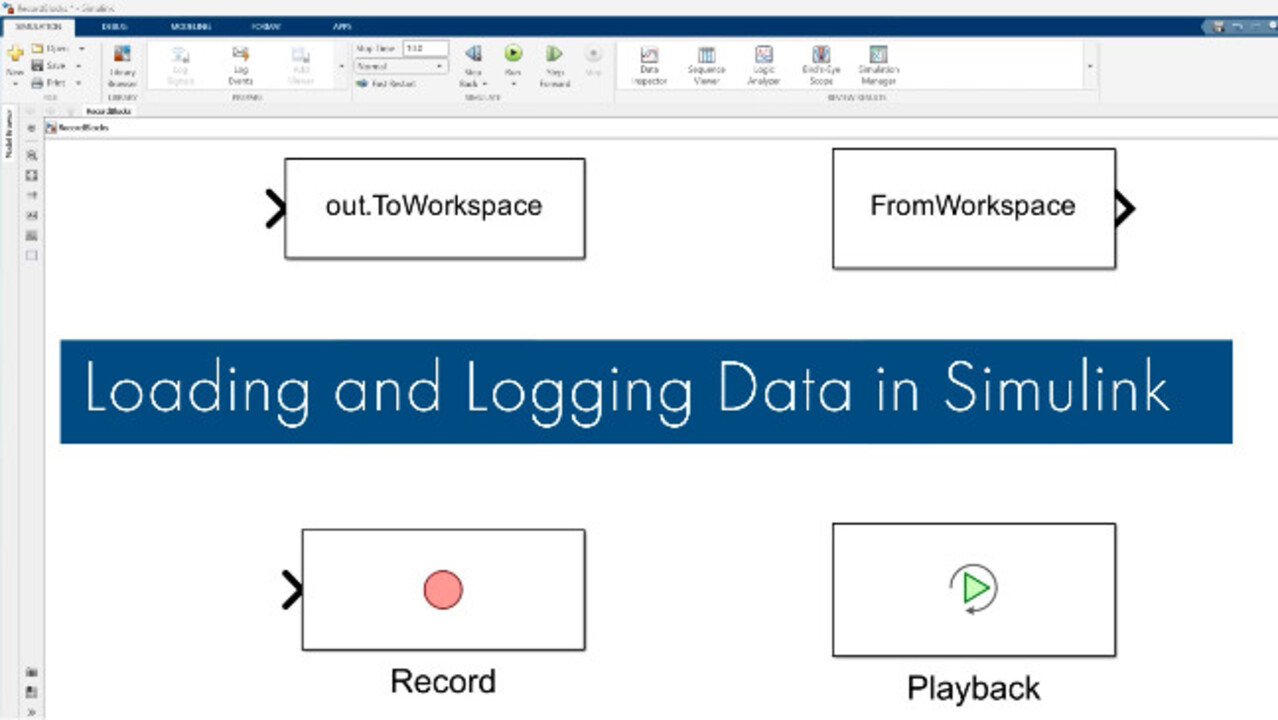The height and width of the screenshot is (720, 1278).
Task: Select the Playback block
Action: (973, 589)
